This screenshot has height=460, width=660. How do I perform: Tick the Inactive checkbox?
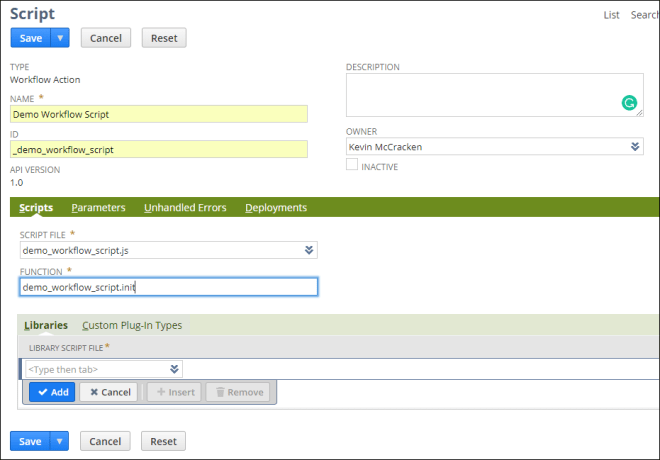coord(352,166)
